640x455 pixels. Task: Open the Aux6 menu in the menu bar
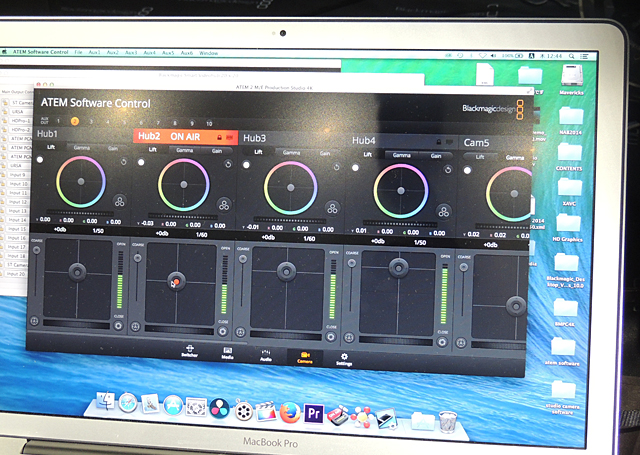187,53
